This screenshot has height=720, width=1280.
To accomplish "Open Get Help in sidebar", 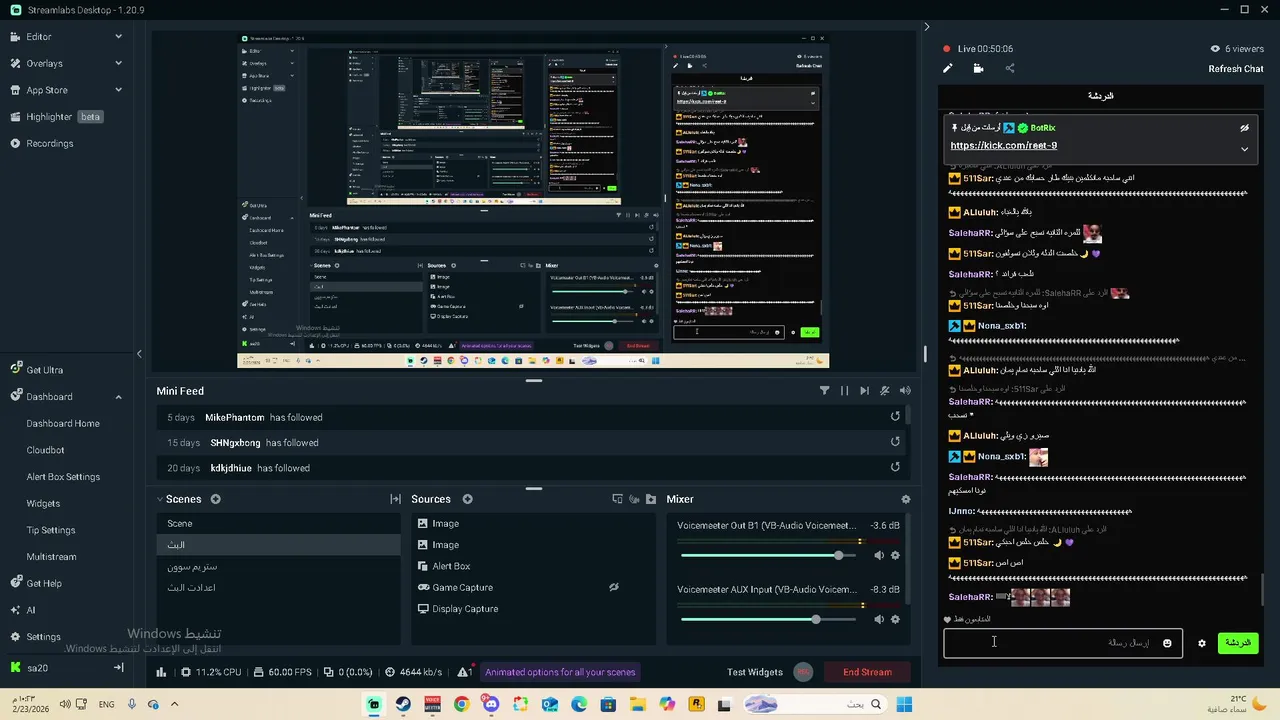I will pyautogui.click(x=44, y=583).
